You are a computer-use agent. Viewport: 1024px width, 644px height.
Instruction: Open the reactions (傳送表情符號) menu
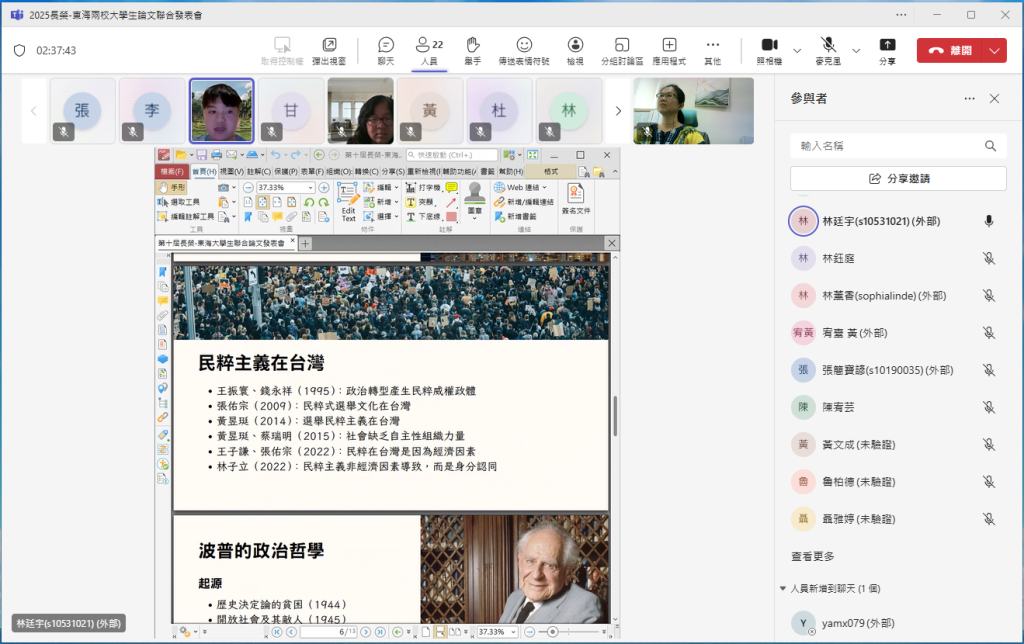tap(524, 51)
